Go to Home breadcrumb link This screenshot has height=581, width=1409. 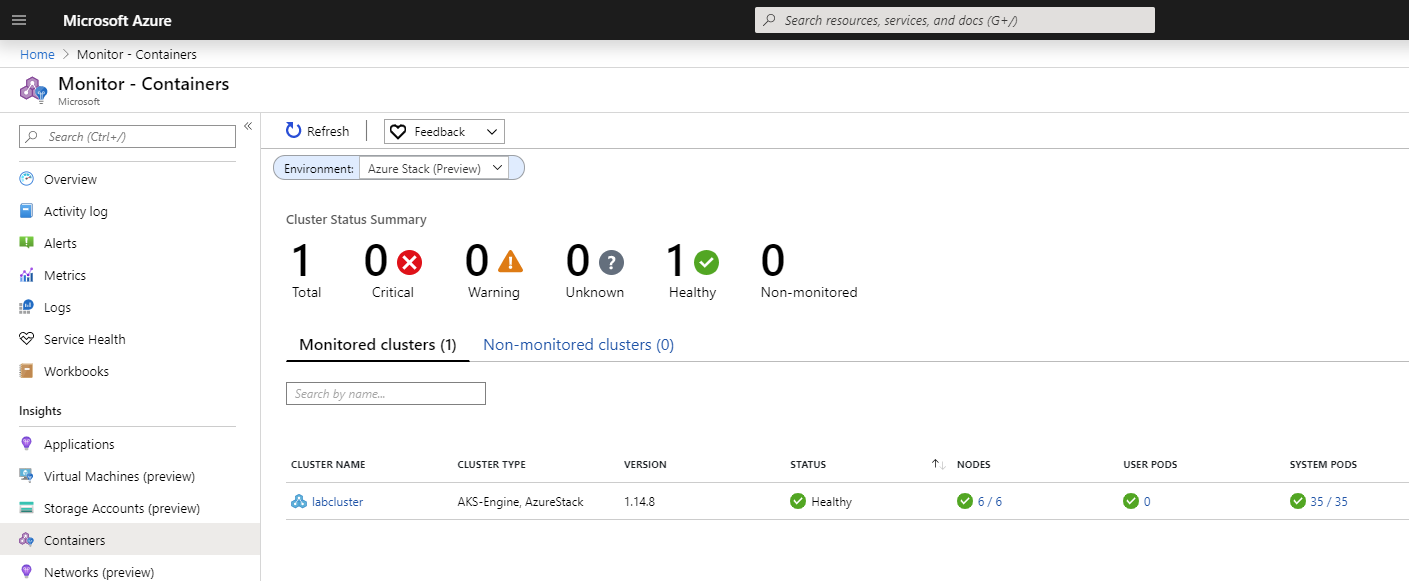tap(37, 54)
